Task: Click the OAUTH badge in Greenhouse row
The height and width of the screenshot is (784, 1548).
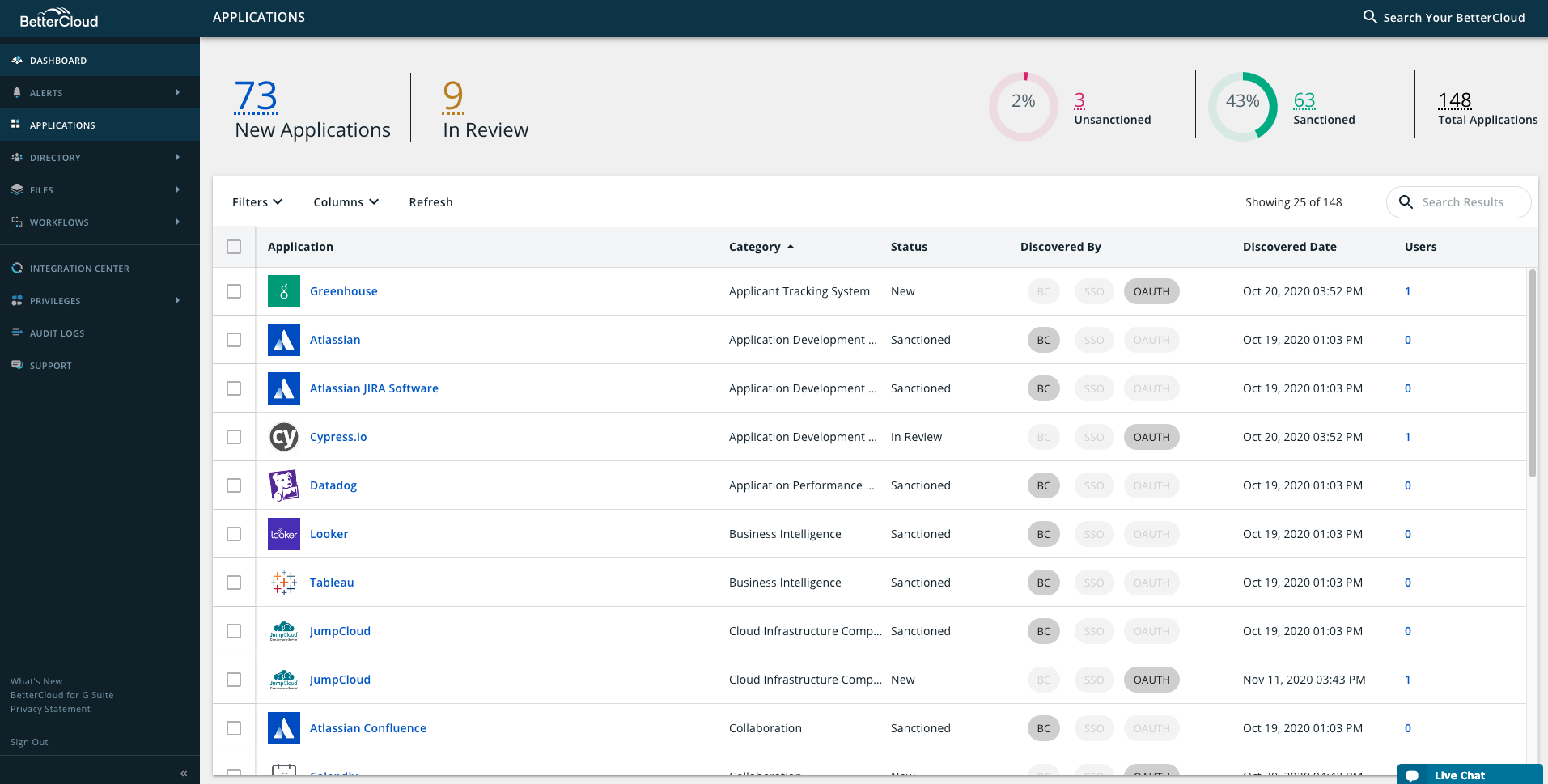Action: tap(1151, 291)
